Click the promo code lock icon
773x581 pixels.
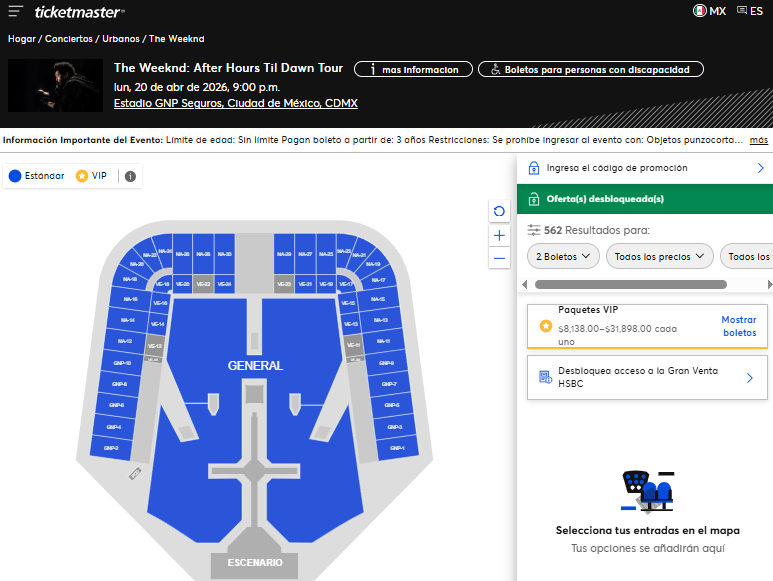(533, 168)
